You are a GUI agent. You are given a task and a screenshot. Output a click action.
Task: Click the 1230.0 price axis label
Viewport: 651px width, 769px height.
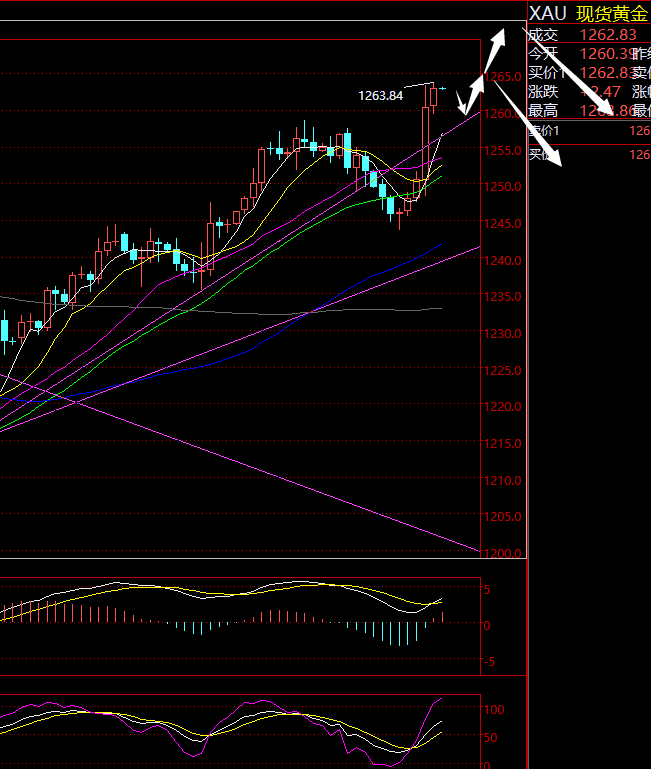[x=503, y=333]
